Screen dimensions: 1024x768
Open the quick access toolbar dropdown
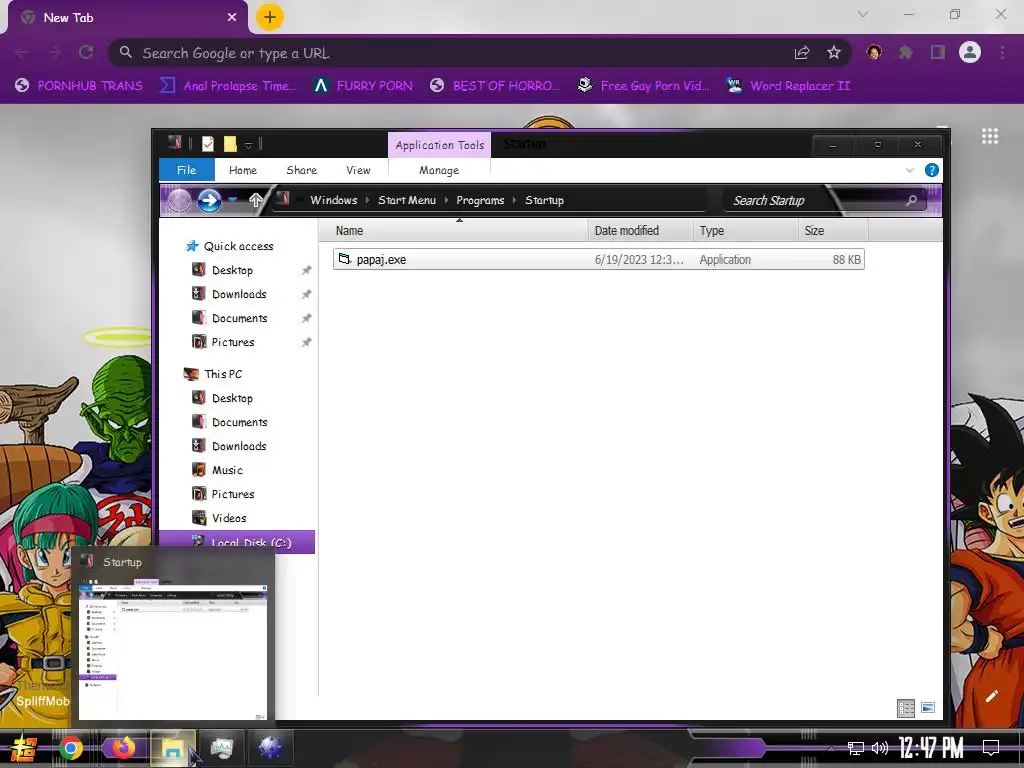248,144
